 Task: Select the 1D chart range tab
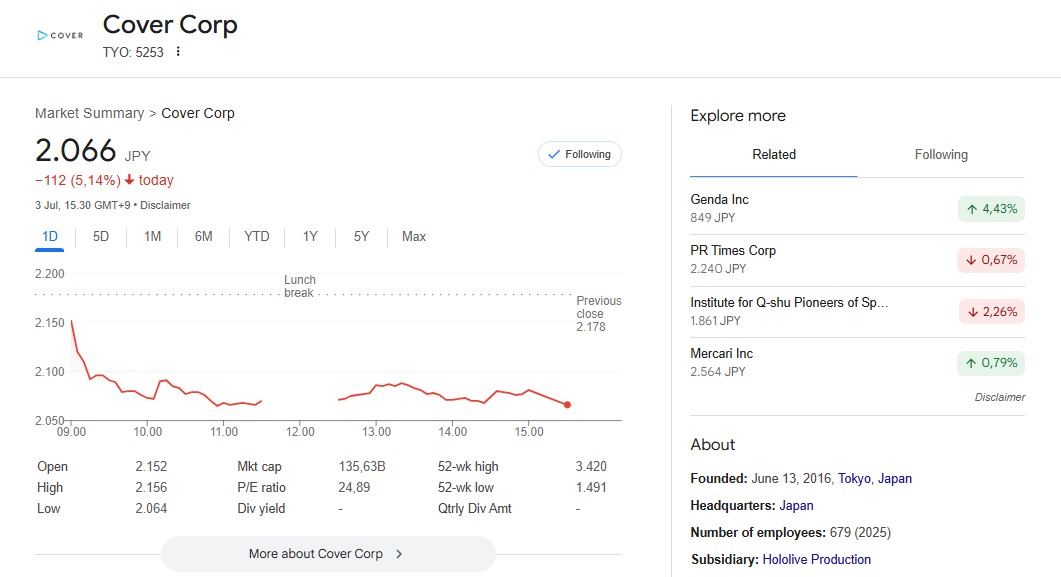(49, 237)
